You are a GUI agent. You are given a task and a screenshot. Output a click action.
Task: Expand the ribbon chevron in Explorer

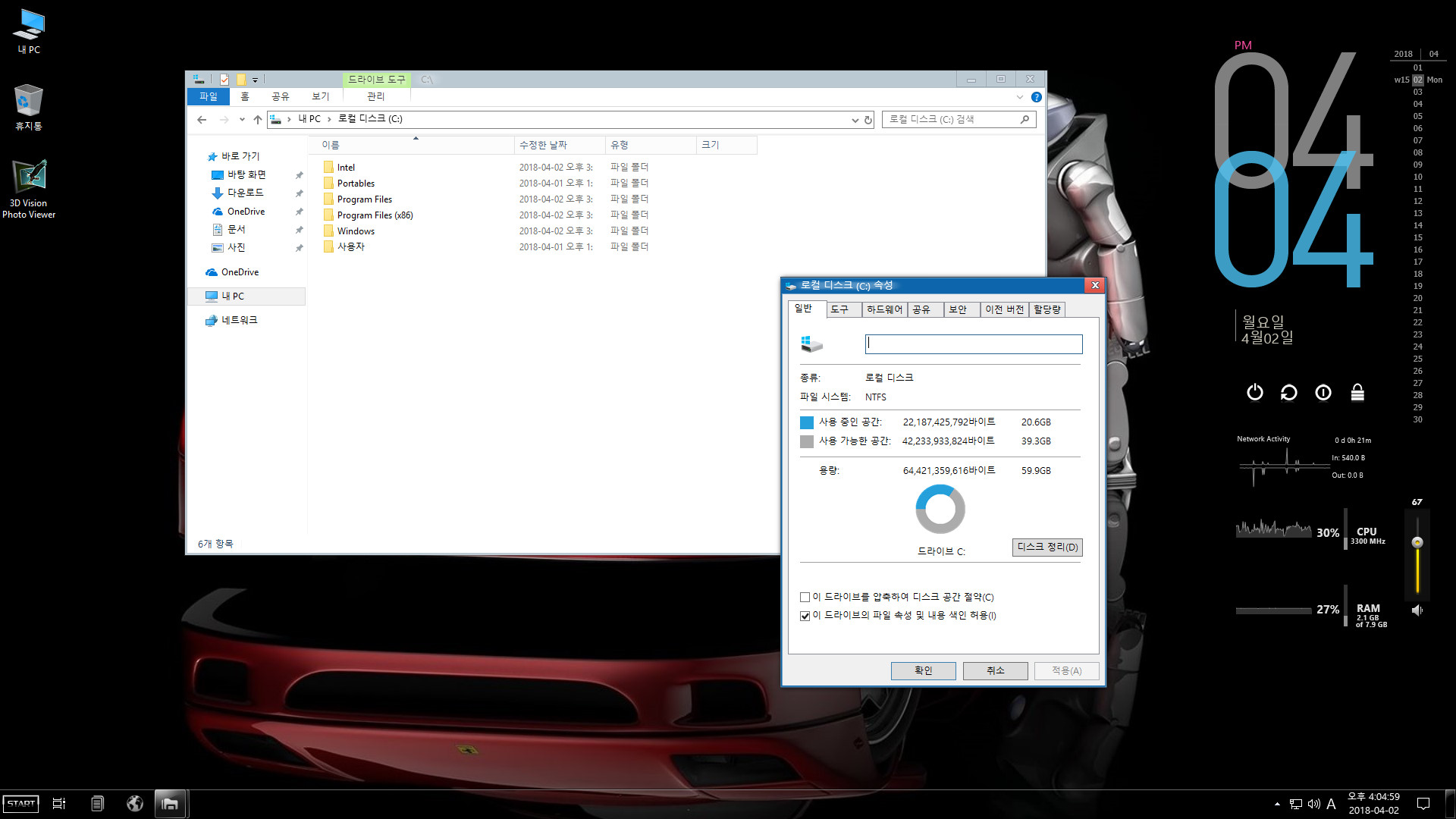(1019, 97)
